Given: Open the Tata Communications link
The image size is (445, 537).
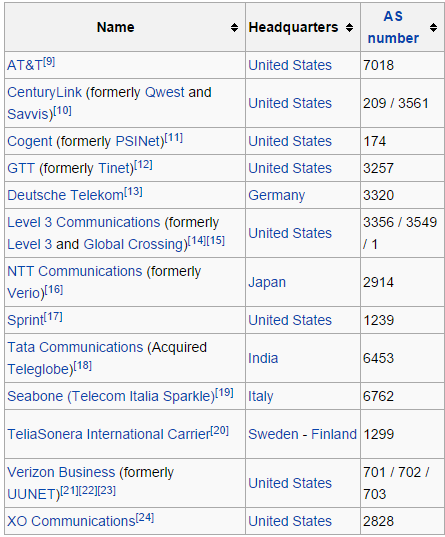Looking at the screenshot, I should [x=75, y=347].
